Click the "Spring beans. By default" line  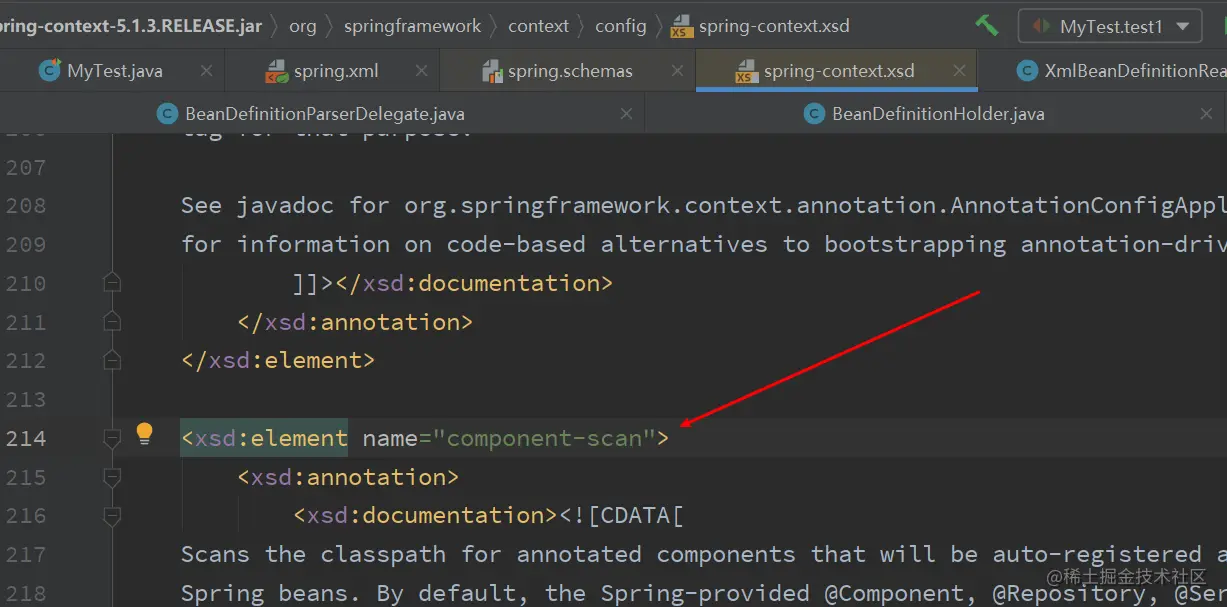(x=703, y=593)
